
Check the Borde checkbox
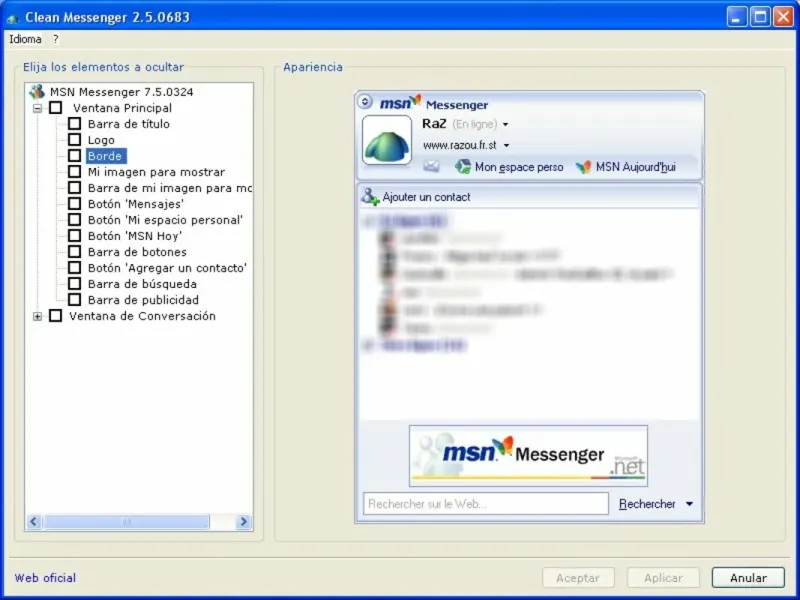74,156
